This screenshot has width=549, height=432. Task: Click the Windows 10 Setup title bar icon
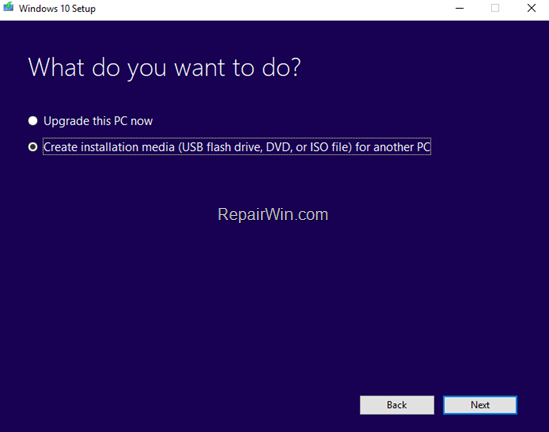[8, 7]
